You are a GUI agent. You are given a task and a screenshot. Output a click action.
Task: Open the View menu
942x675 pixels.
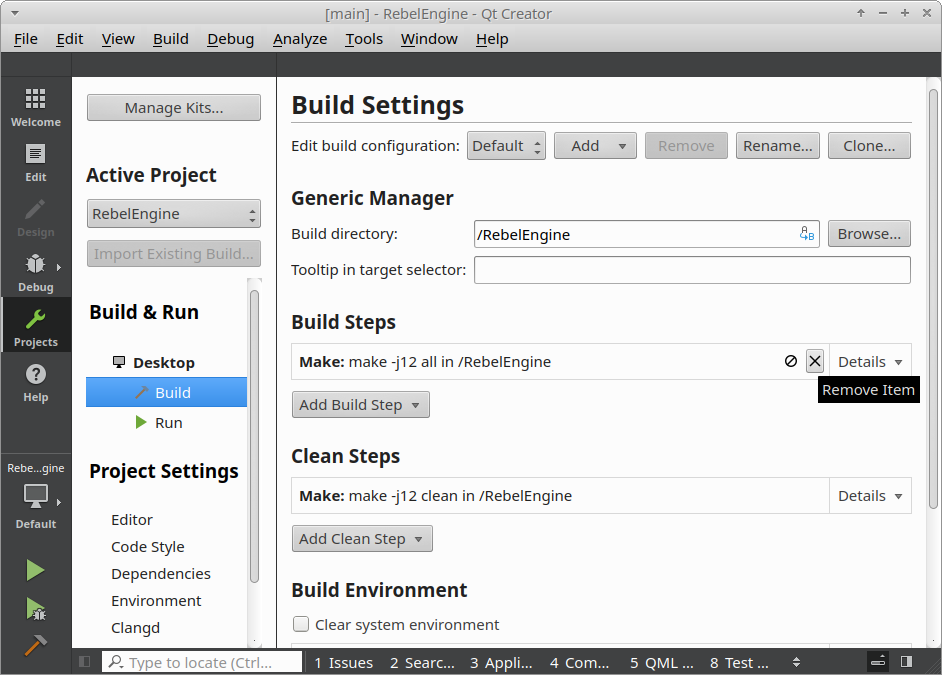pos(118,39)
